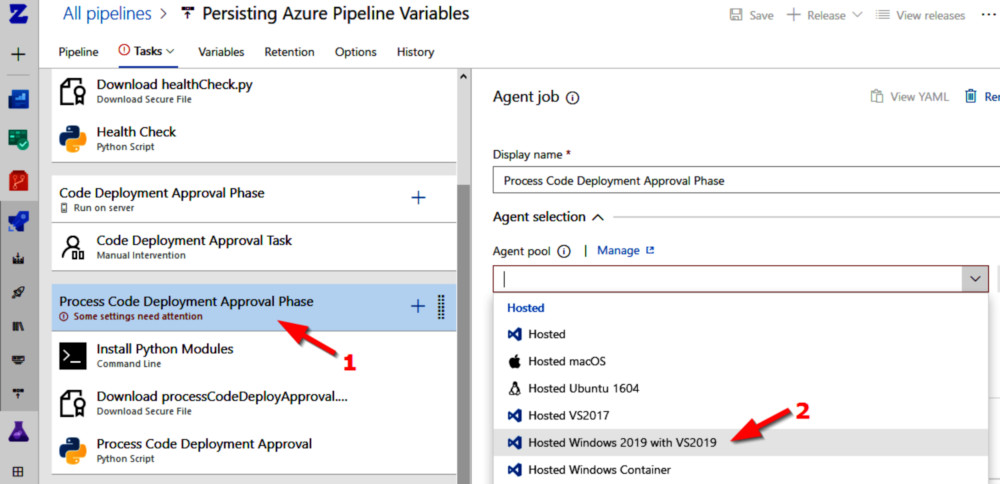Click the View releases button
The height and width of the screenshot is (484, 1000).
920,15
